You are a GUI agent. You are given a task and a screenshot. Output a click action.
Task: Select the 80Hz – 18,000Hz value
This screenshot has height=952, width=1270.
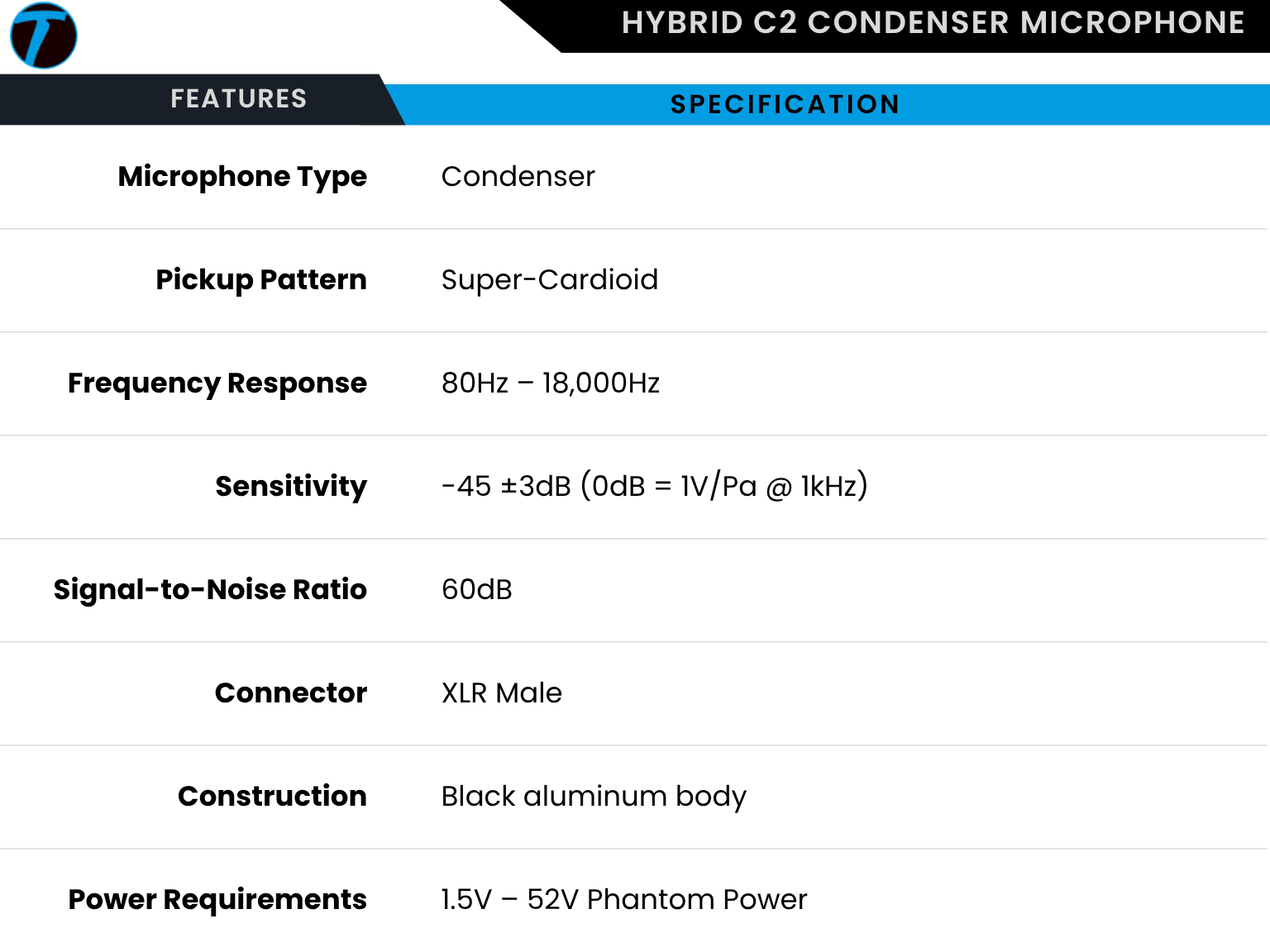pyautogui.click(x=551, y=383)
